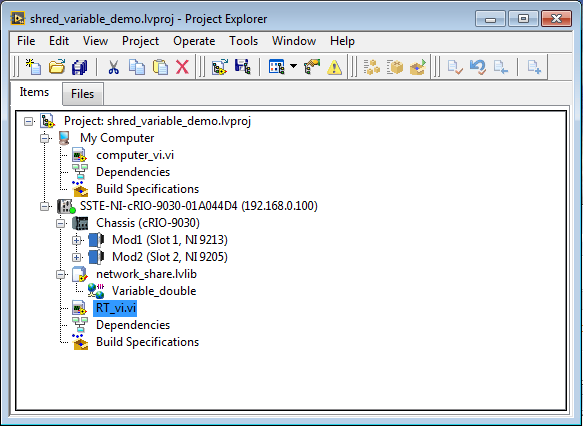Select network_share.lvlib library
Image resolution: width=585 pixels, height=428 pixels.
point(146,274)
